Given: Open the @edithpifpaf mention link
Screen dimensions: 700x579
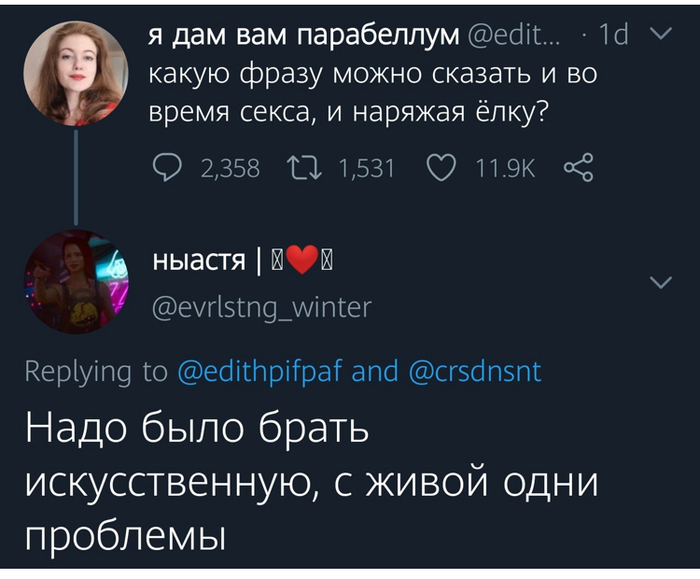Looking at the screenshot, I should click(x=260, y=373).
